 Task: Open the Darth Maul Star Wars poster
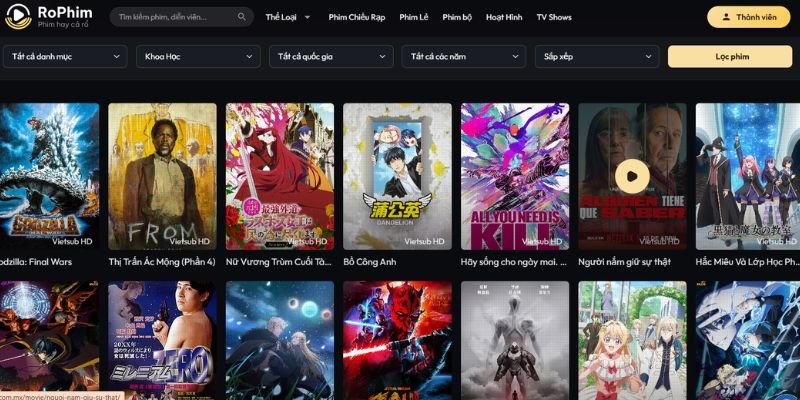(397, 340)
